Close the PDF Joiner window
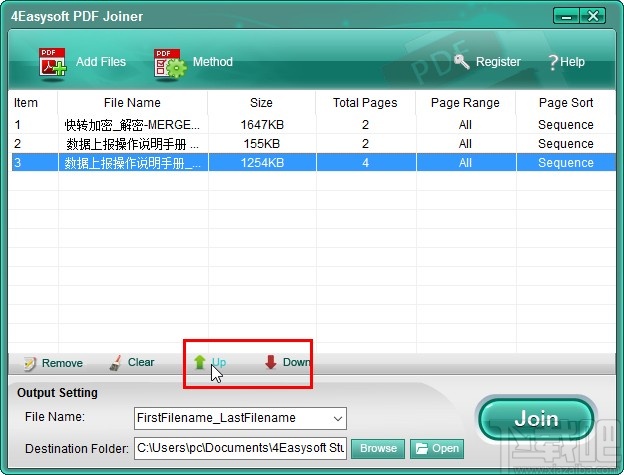 pos(593,16)
